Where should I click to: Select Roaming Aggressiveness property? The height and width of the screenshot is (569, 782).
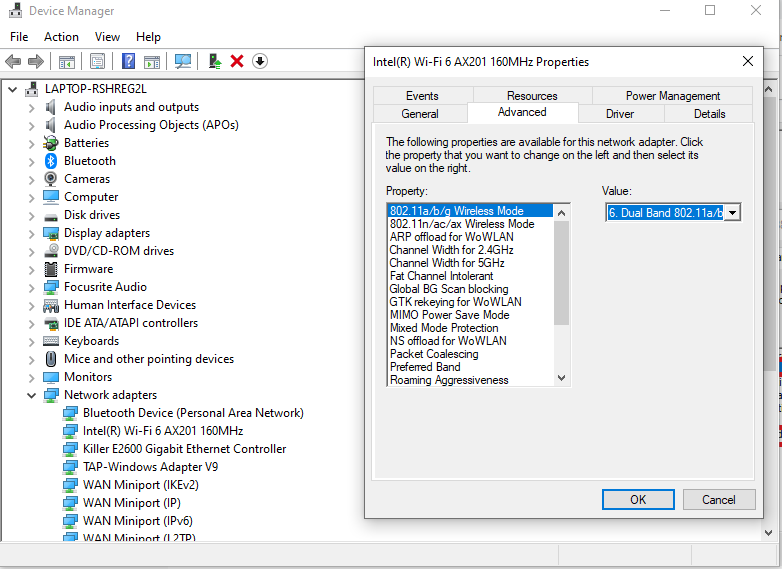click(470, 380)
